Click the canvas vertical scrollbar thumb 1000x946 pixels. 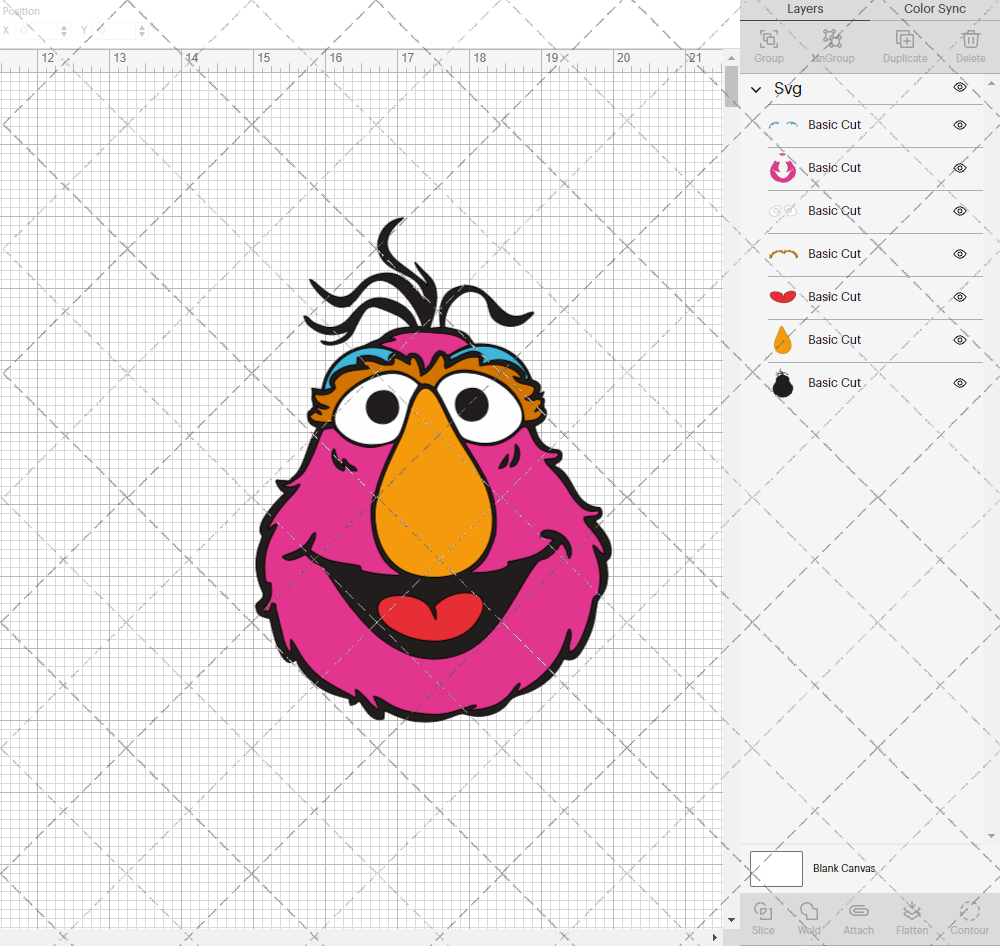[731, 86]
